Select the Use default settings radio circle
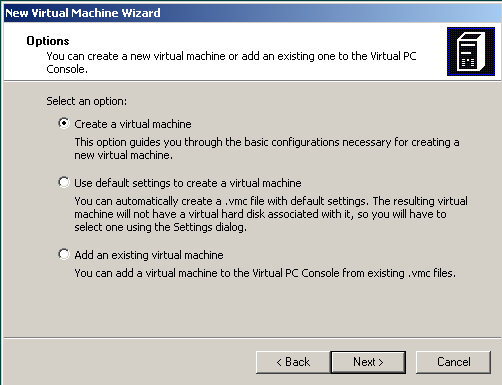This screenshot has height=385, width=502. coord(64,182)
